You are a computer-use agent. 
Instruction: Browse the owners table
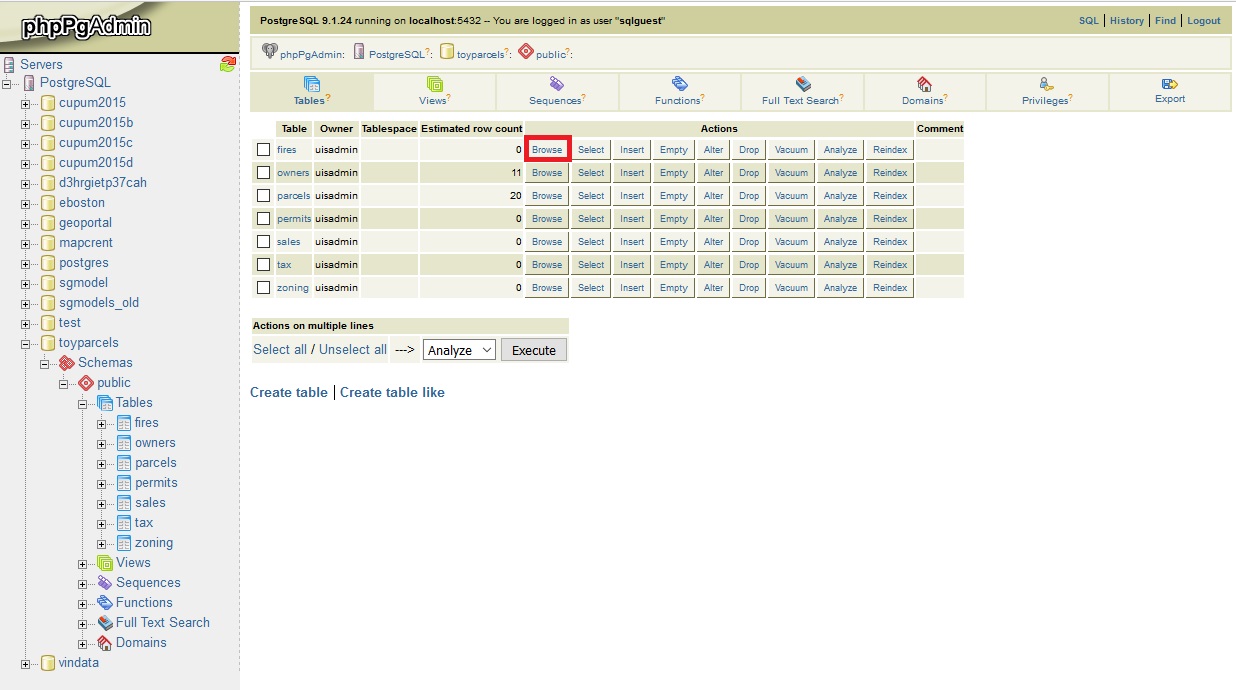546,173
